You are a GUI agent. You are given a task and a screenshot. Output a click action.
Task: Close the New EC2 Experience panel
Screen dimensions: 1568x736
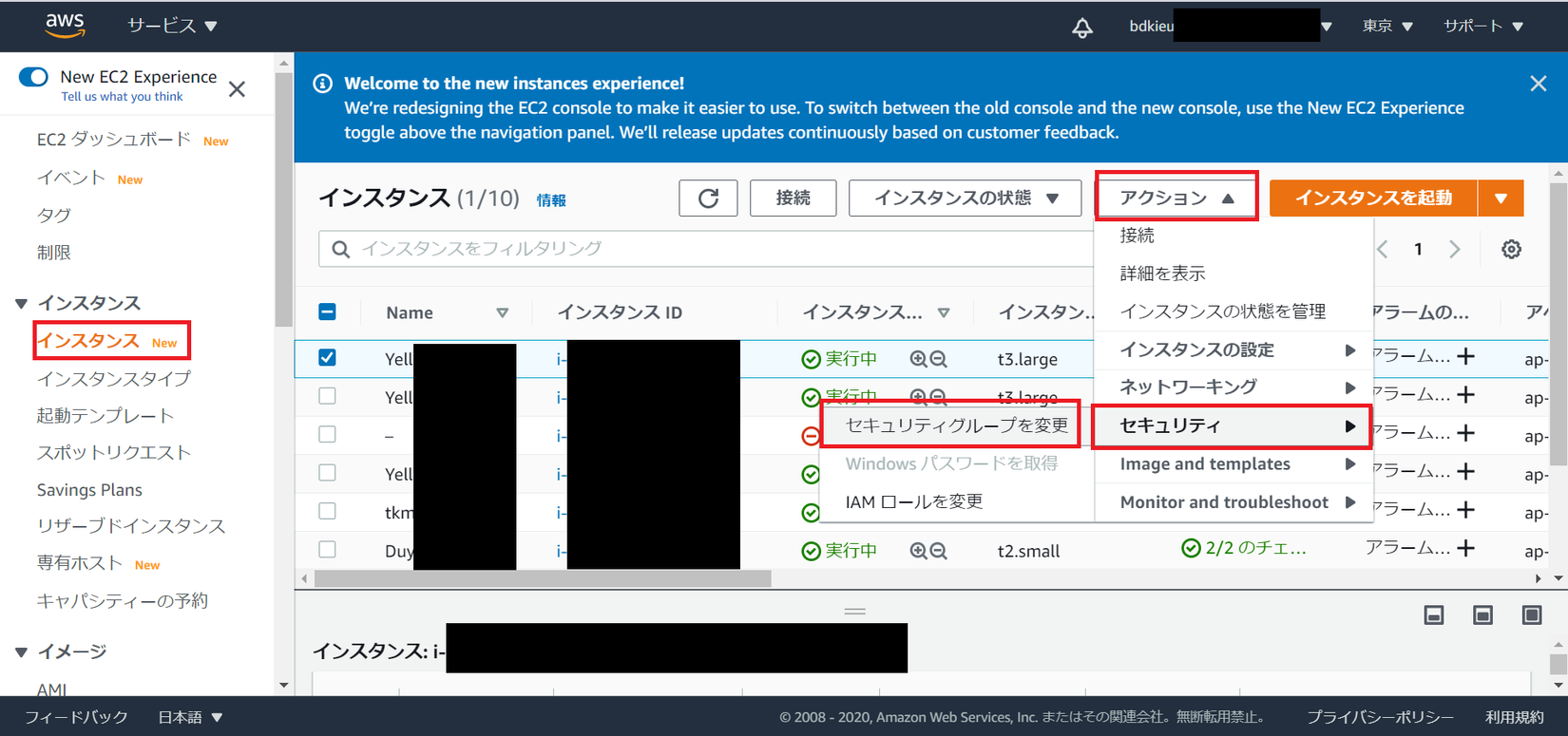click(238, 89)
